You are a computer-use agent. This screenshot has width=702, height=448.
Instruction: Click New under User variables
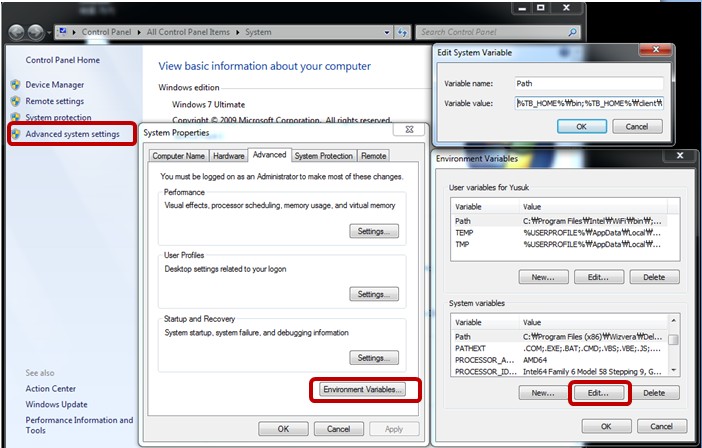click(543, 277)
